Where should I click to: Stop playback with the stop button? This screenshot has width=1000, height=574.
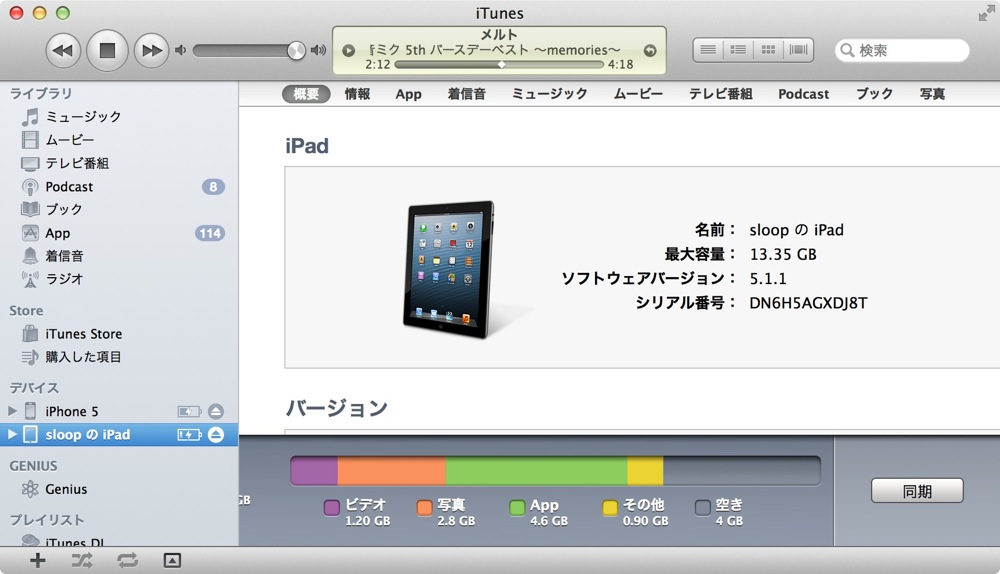(x=107, y=50)
